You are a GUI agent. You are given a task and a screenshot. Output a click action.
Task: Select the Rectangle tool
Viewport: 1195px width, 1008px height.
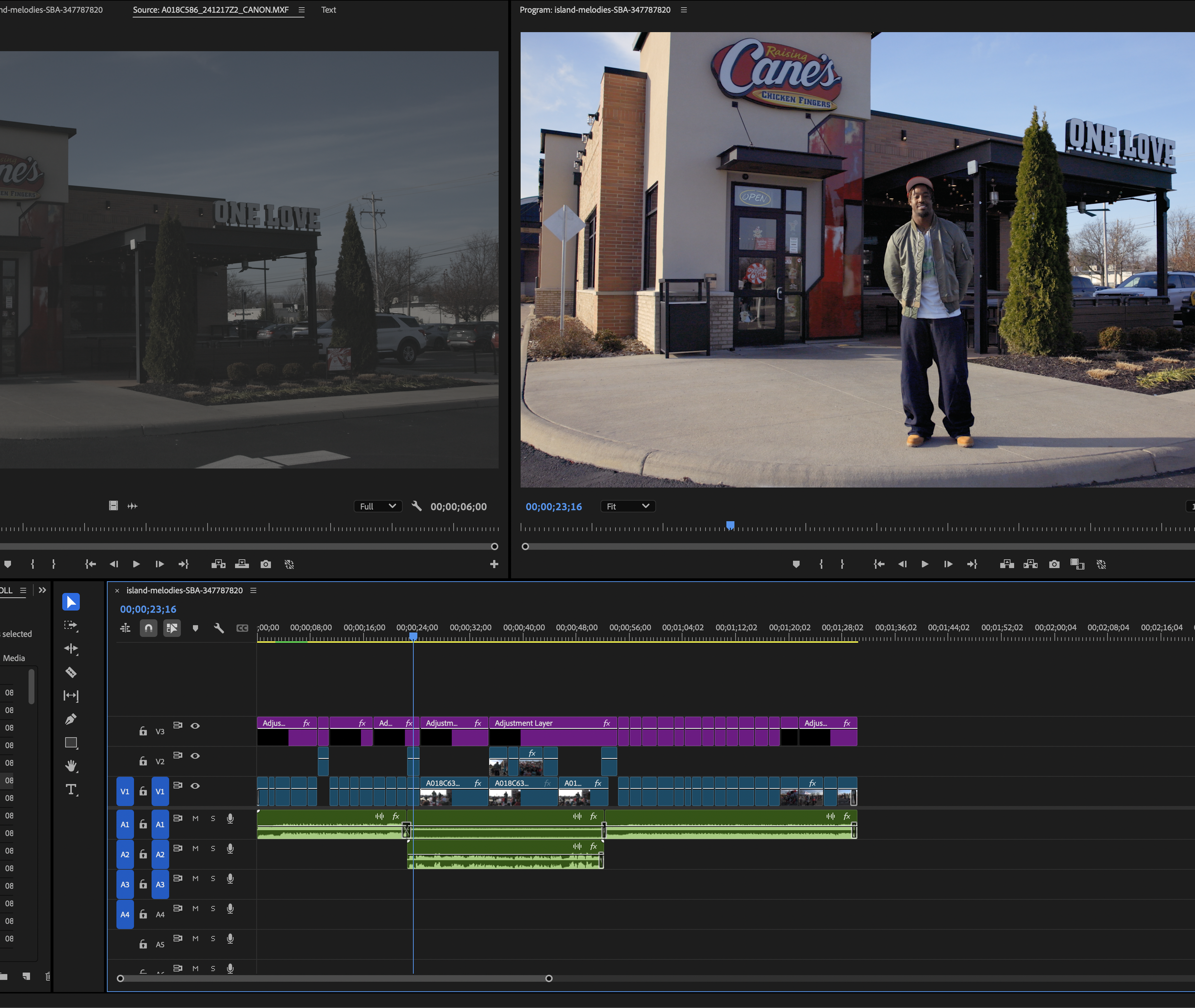(x=71, y=743)
